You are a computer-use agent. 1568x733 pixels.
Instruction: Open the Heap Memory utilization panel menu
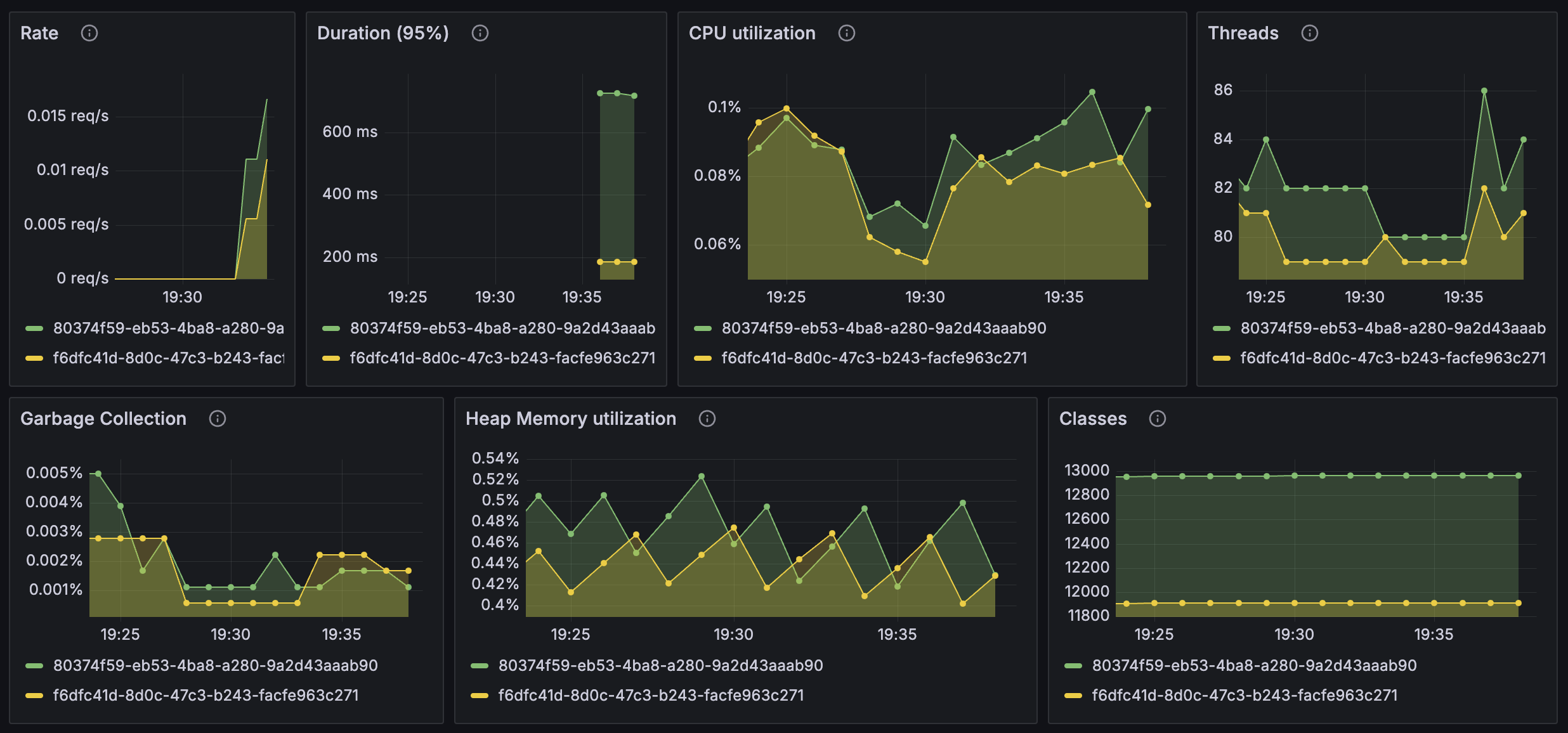tap(570, 418)
